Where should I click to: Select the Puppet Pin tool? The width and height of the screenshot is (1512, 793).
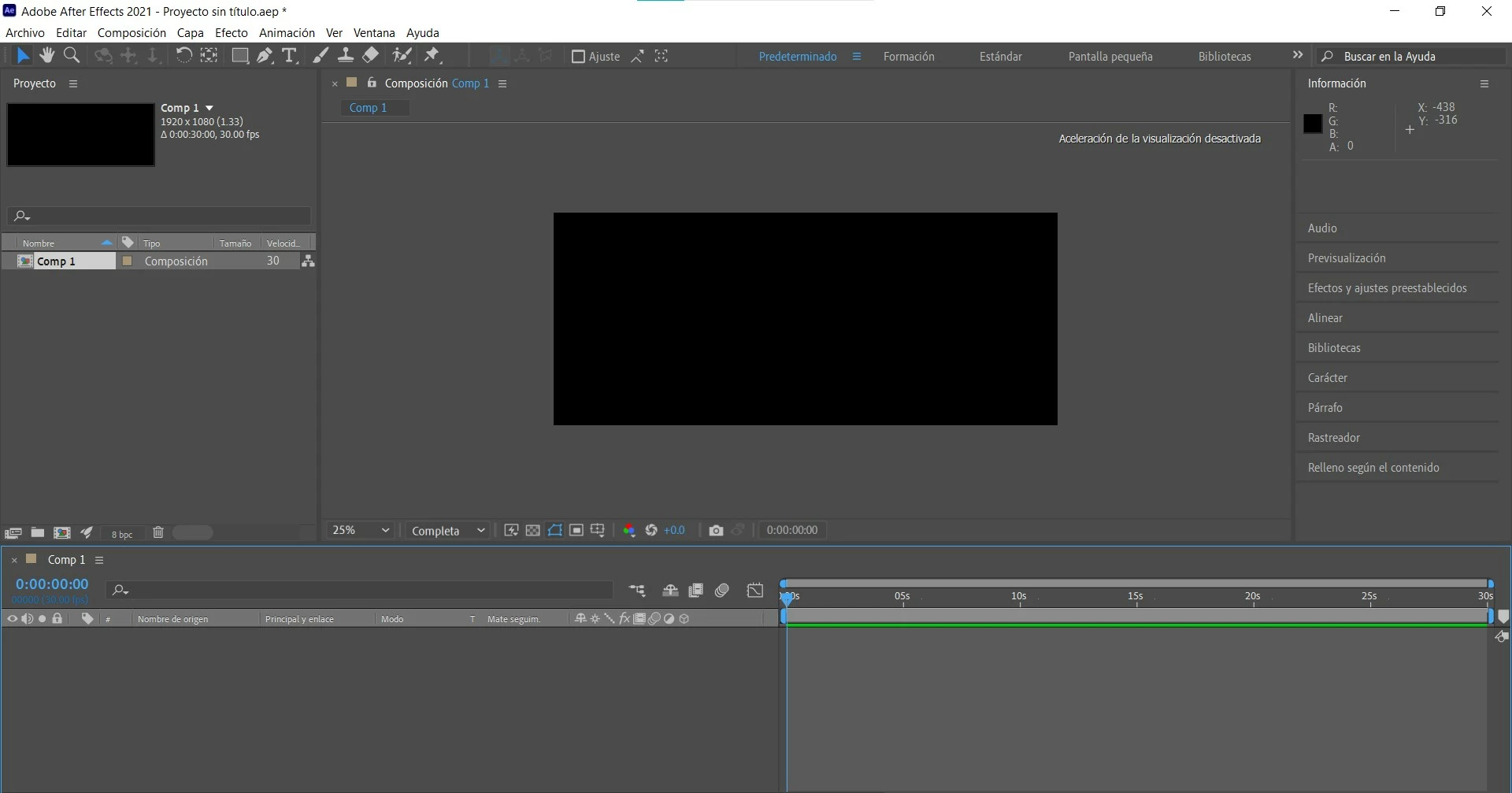click(x=432, y=55)
